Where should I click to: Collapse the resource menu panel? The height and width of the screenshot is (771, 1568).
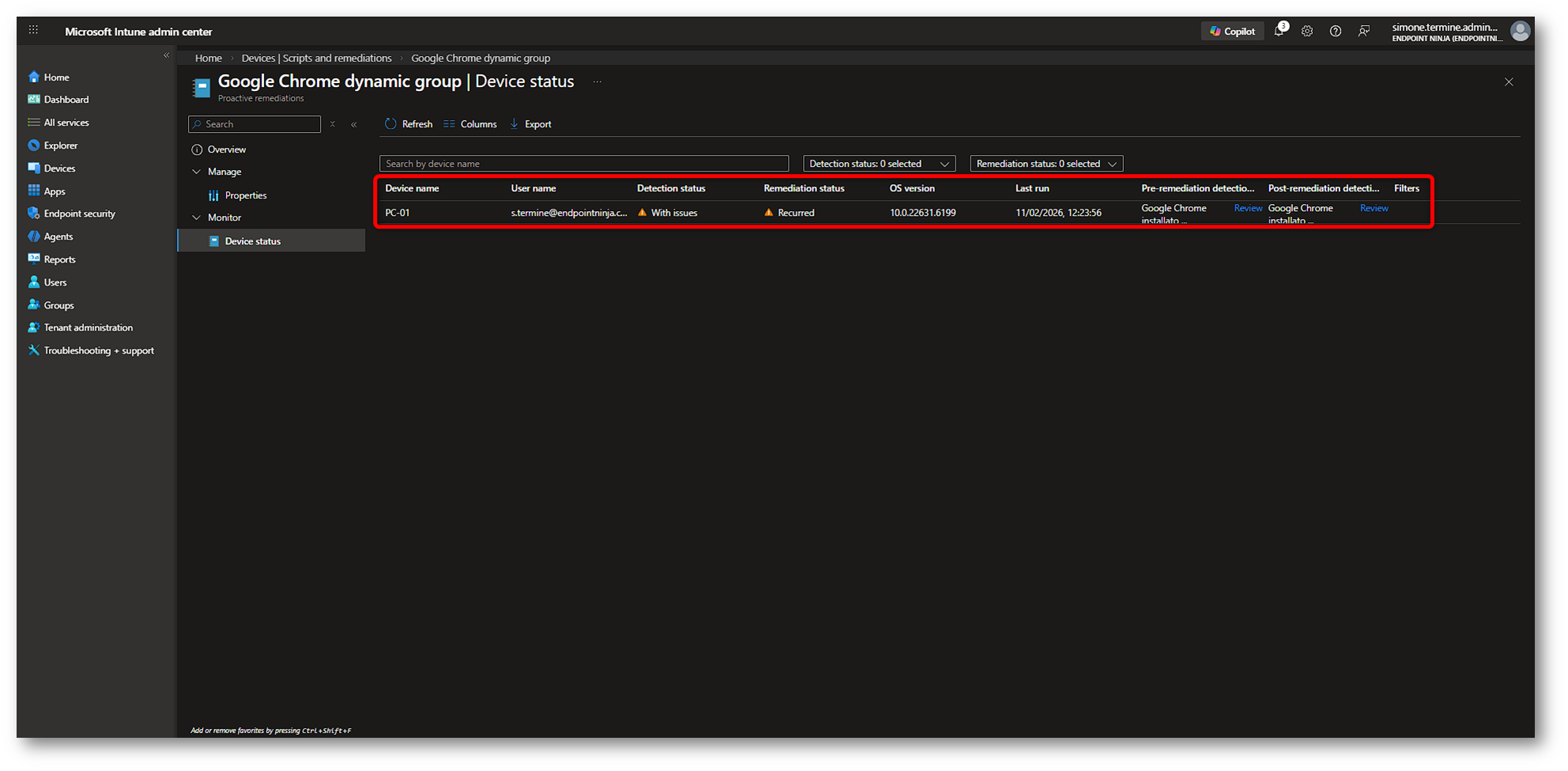point(354,124)
